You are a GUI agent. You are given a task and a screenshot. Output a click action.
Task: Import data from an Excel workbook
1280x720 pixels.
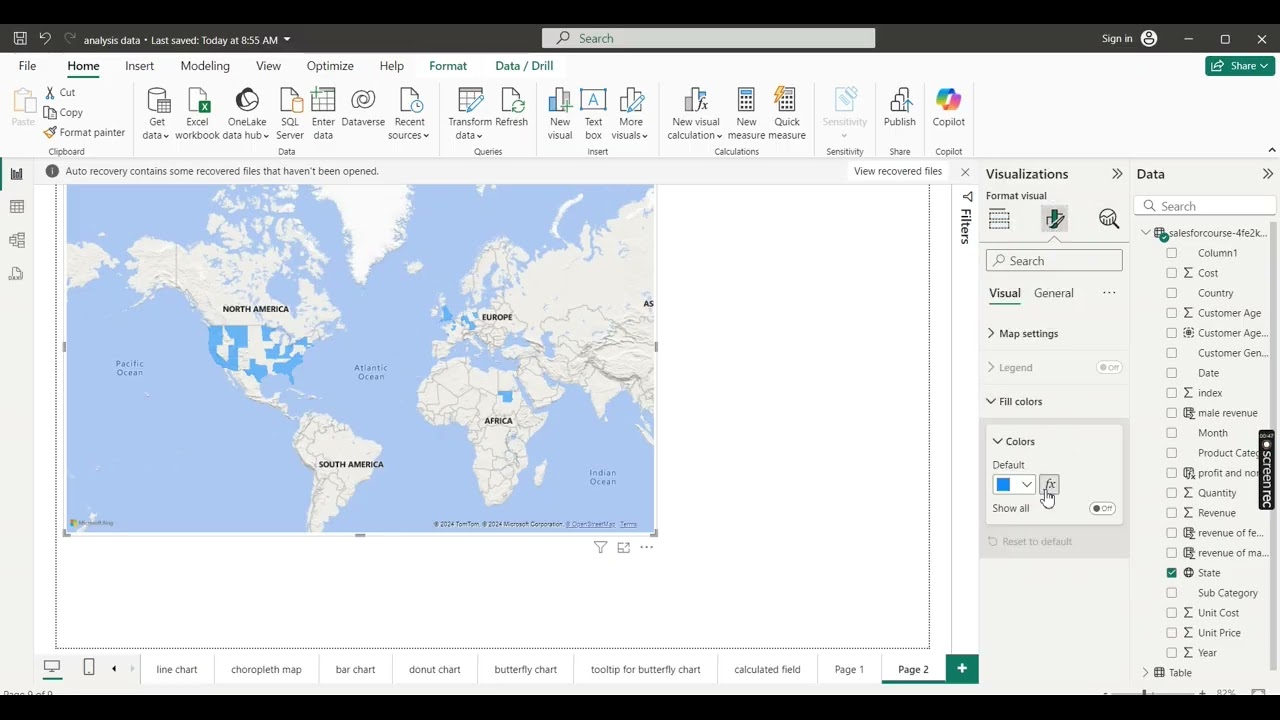(197, 113)
